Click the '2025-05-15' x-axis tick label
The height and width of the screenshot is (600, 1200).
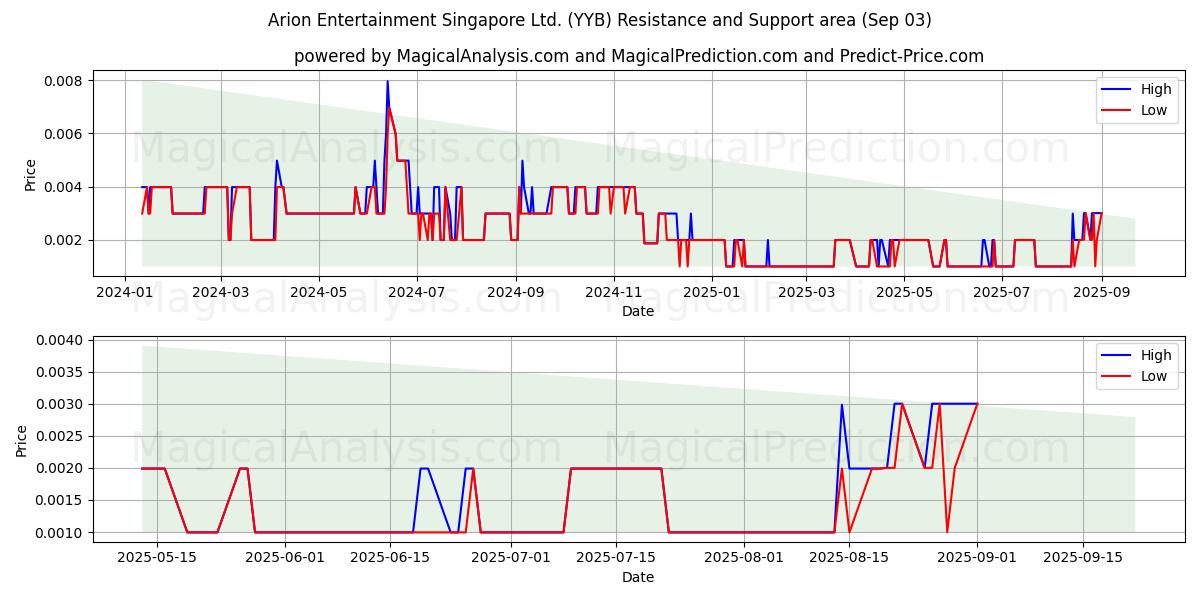pos(157,558)
